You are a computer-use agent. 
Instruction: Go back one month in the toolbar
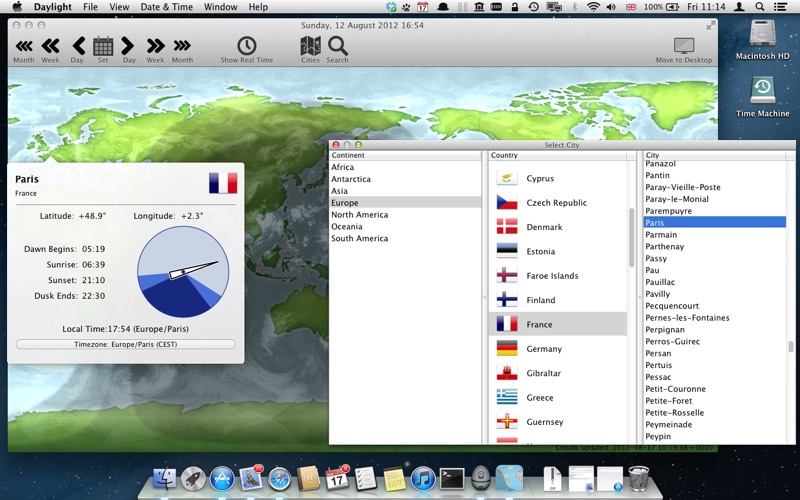pos(24,46)
